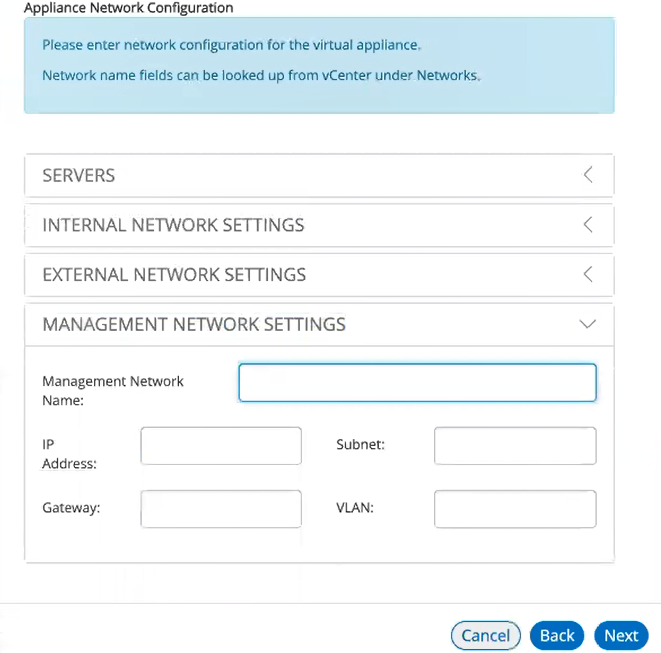
Task: Cancel the appliance network configuration
Action: (486, 635)
